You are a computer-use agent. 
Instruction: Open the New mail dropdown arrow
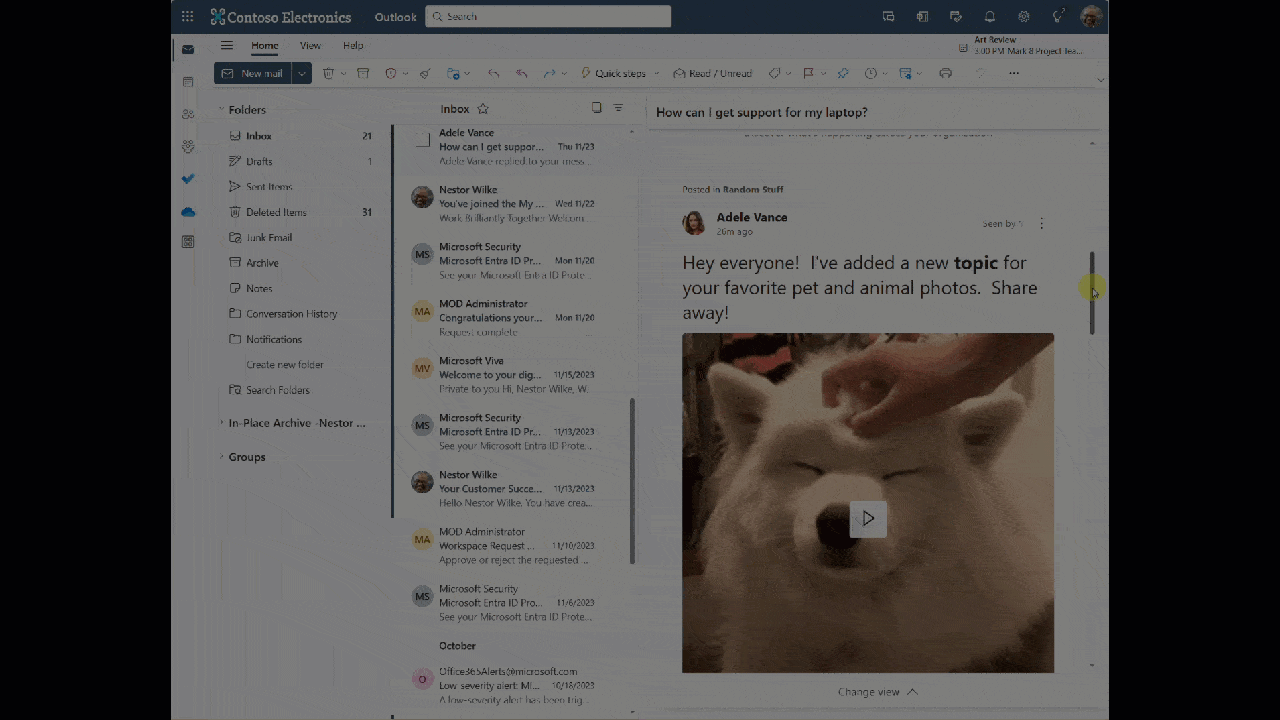click(x=301, y=74)
